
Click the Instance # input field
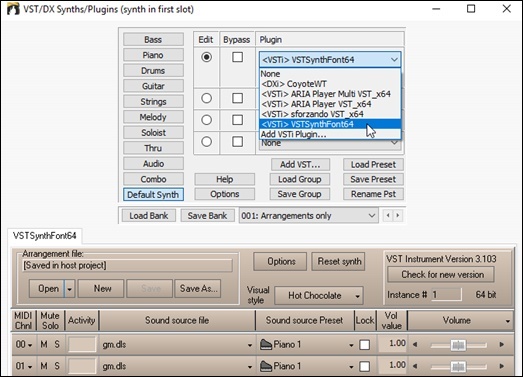[447, 295]
